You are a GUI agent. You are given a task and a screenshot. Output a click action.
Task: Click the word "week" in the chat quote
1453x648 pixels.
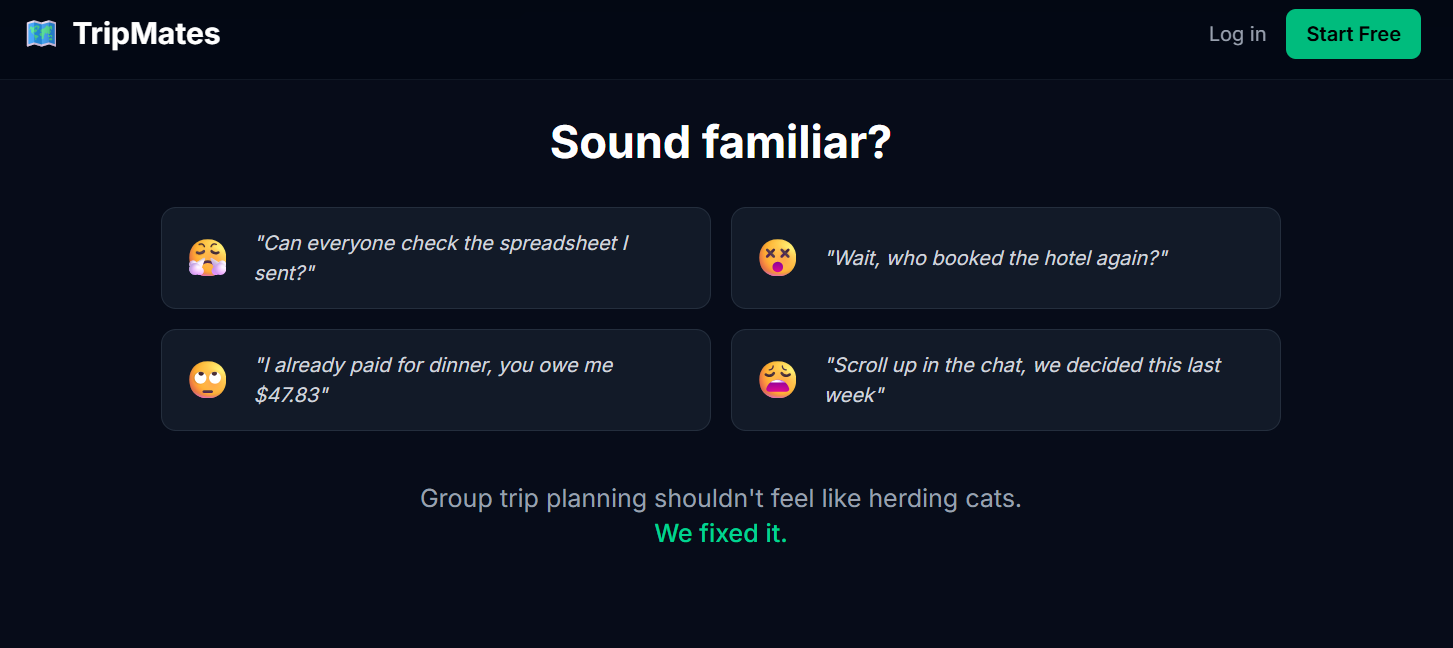click(854, 395)
